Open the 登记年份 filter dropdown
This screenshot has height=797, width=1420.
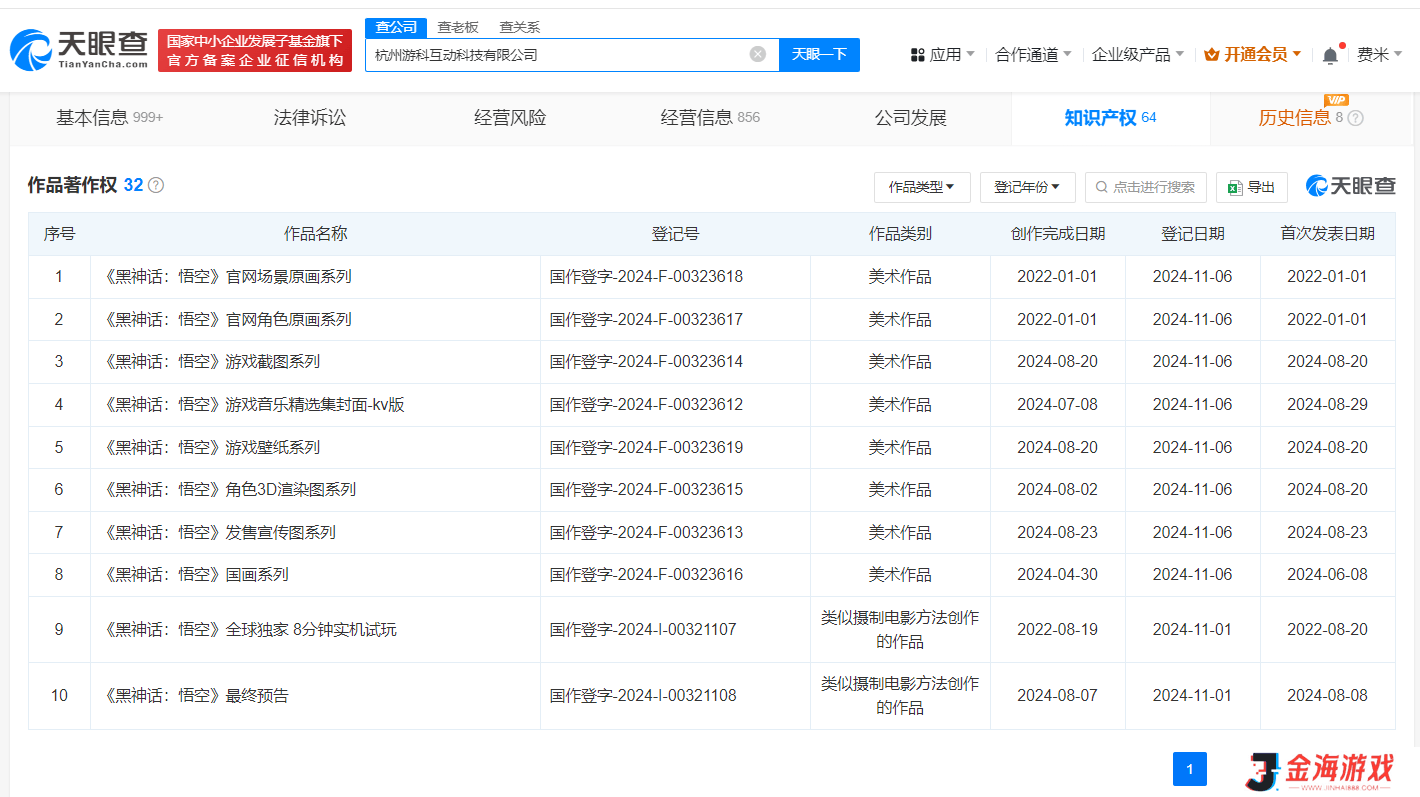(1027, 187)
